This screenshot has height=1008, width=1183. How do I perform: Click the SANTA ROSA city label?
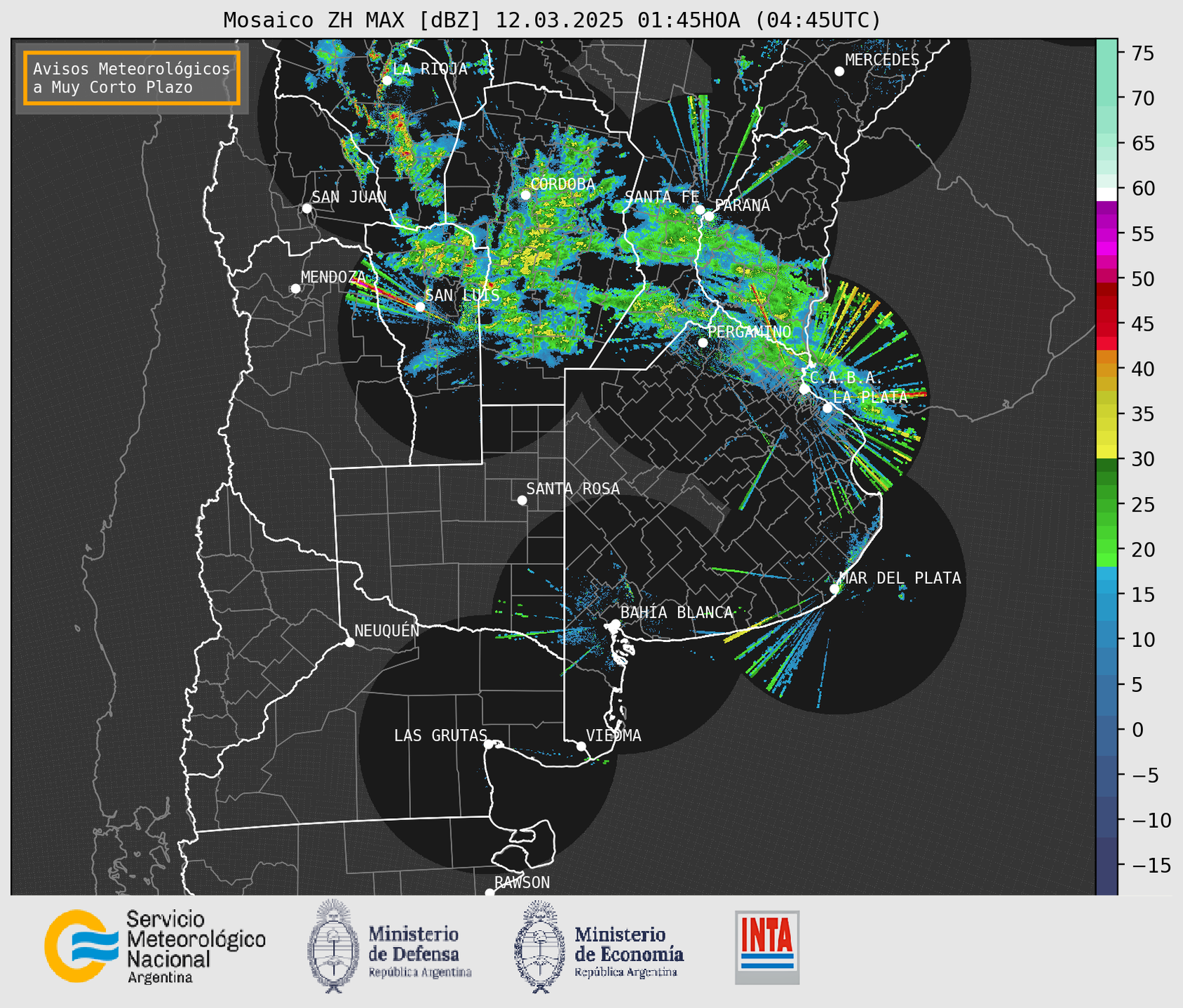click(x=573, y=489)
